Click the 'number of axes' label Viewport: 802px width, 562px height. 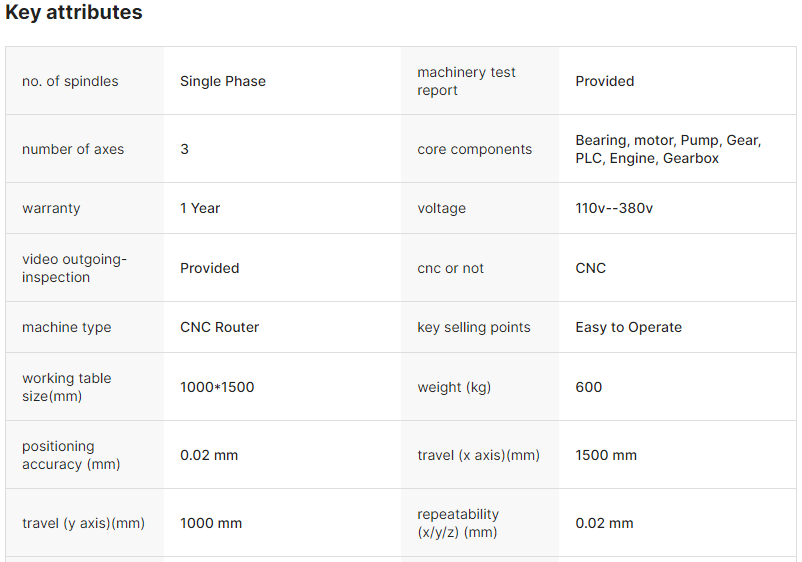point(73,149)
